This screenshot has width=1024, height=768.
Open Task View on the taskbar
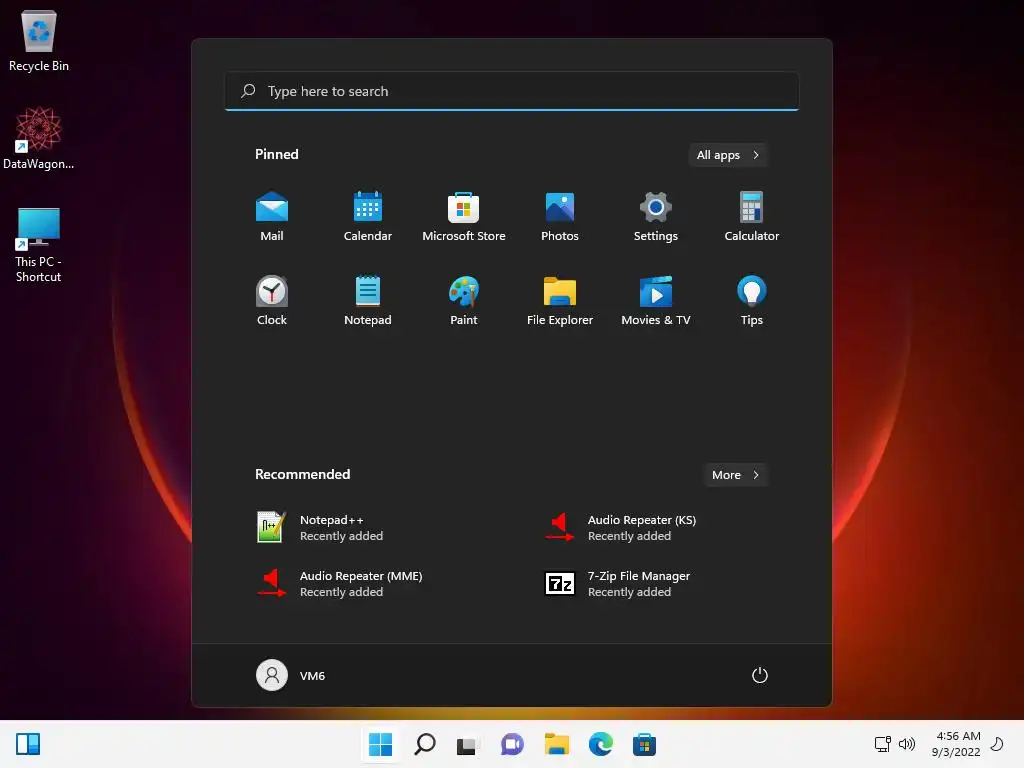[467, 744]
